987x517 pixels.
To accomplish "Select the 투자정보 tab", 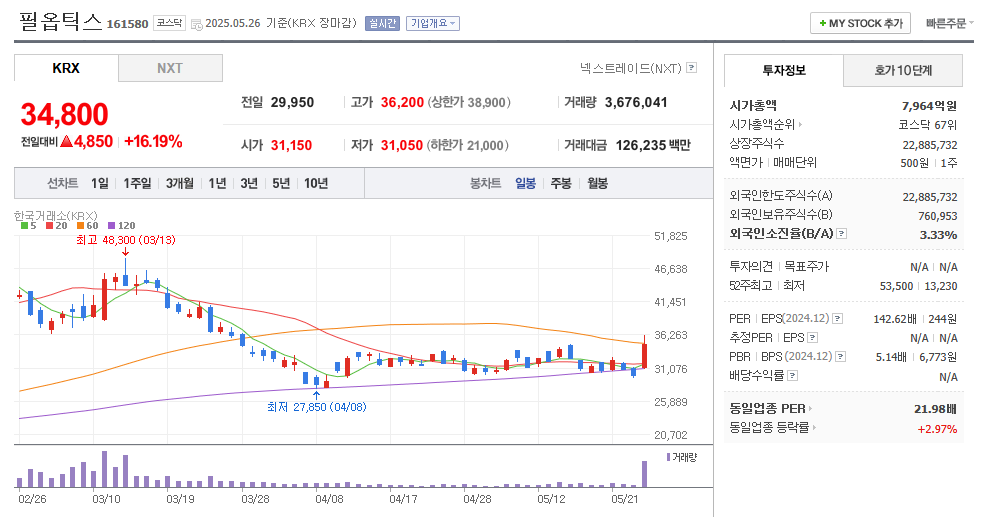I will (784, 71).
